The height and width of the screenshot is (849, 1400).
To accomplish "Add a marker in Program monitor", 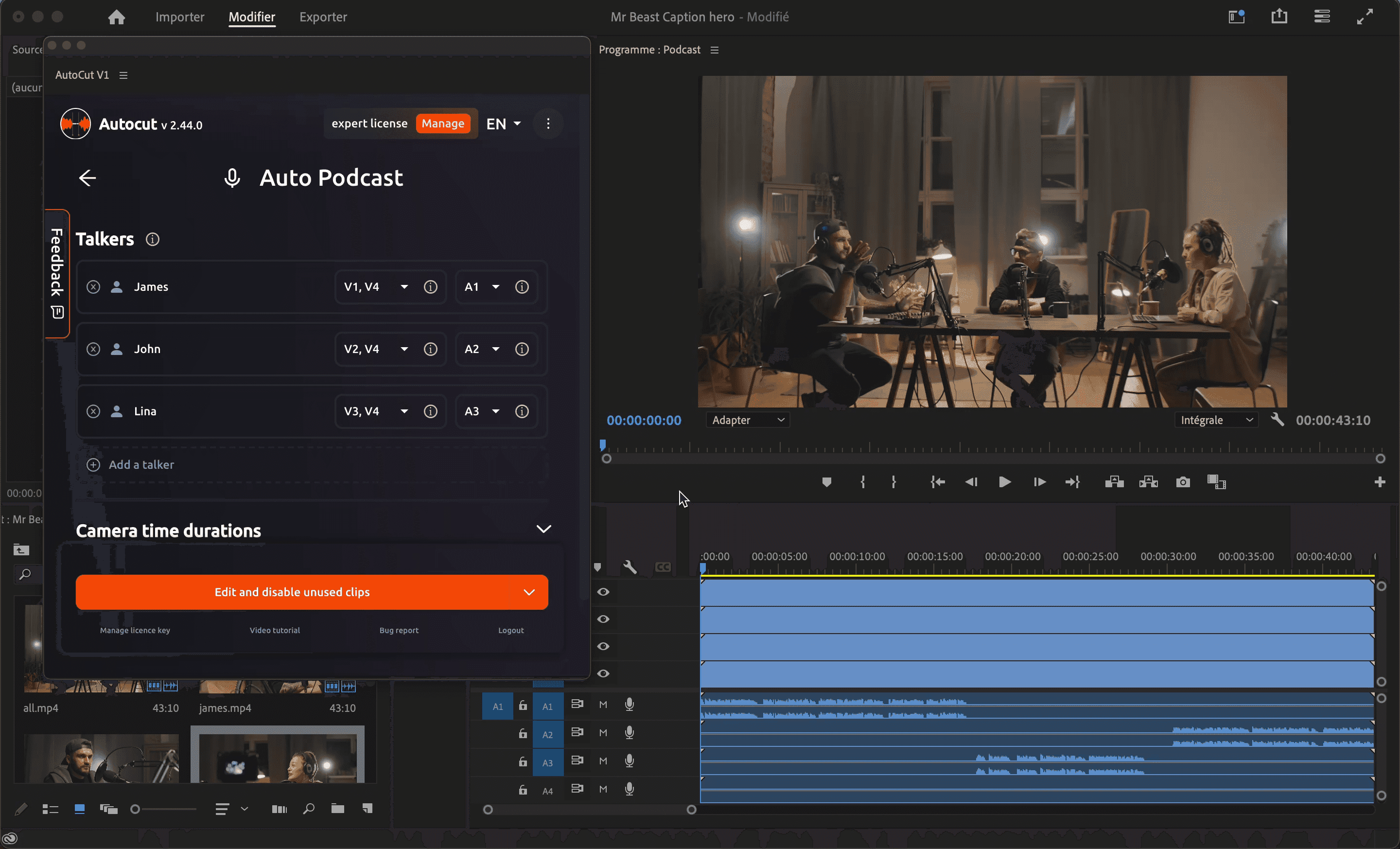I will [827, 482].
